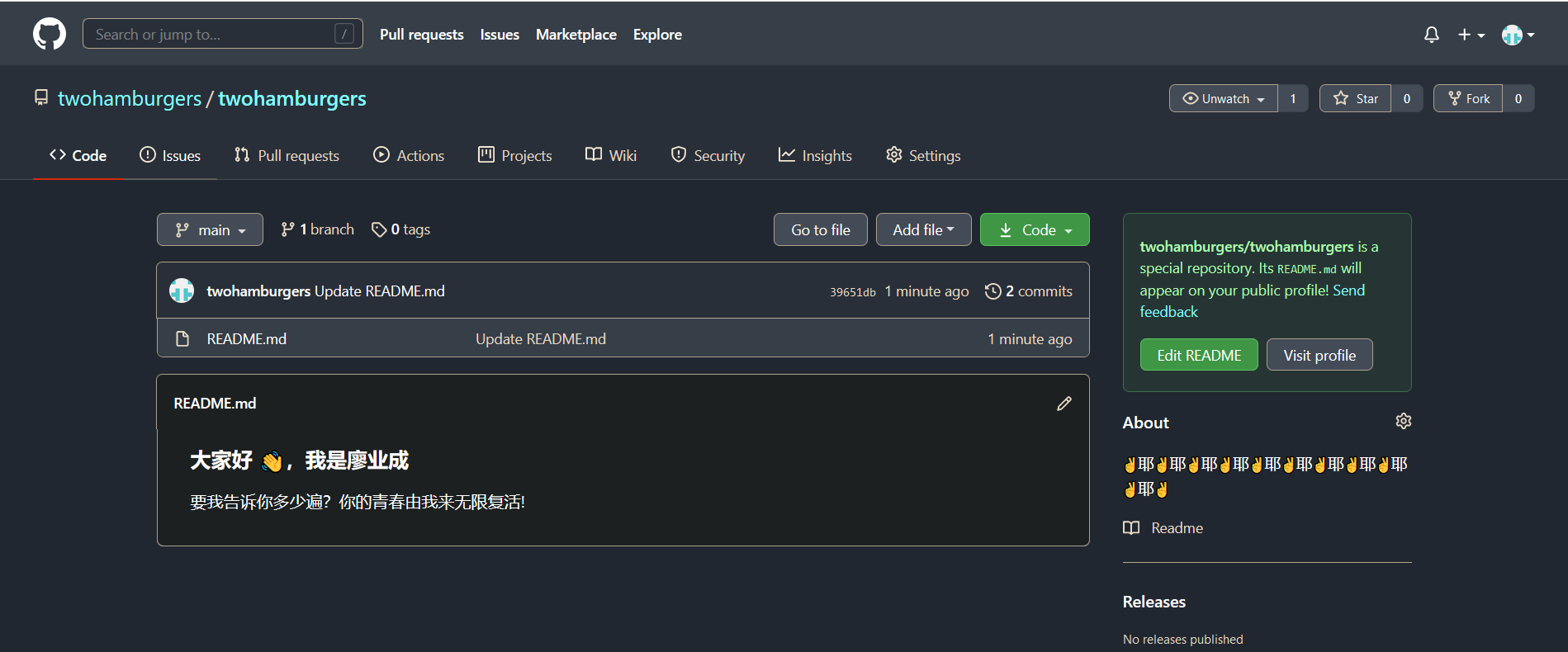View the 0 tags list
The width and height of the screenshot is (1568, 652).
pos(401,229)
